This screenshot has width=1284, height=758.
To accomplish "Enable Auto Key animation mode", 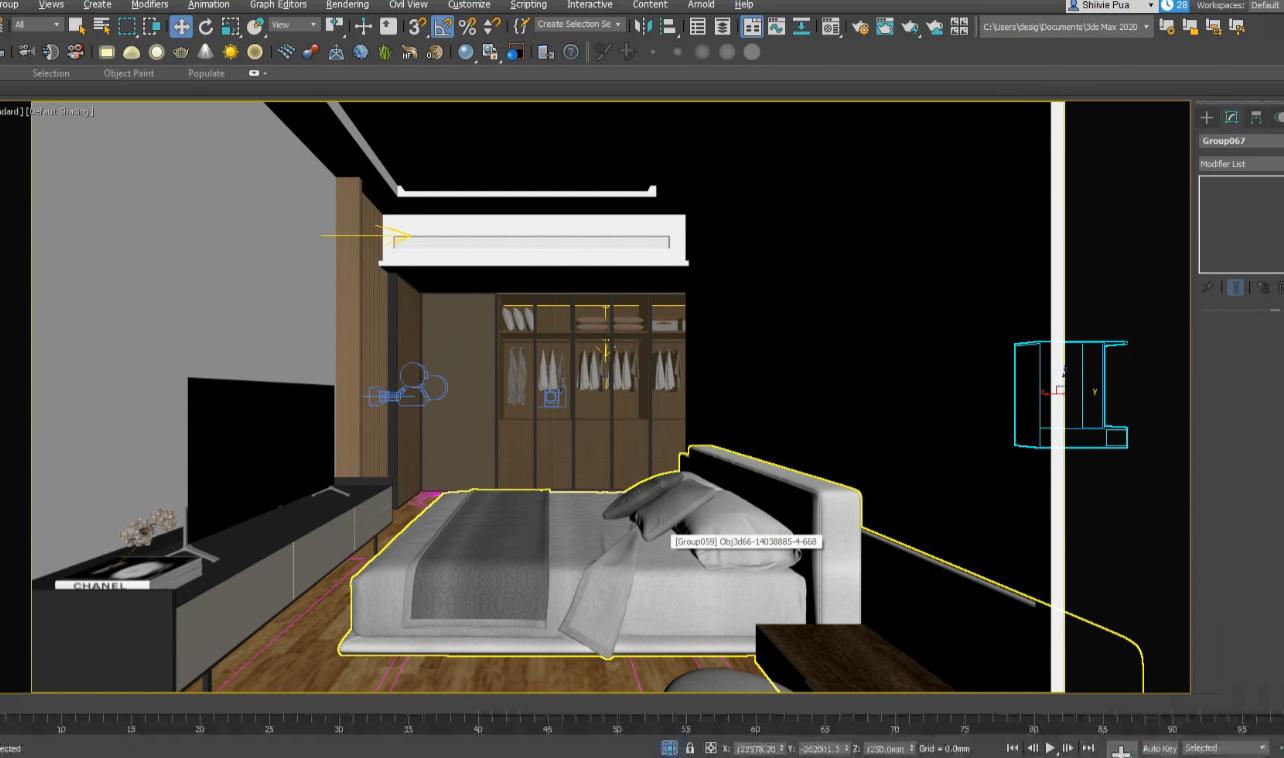I will point(1159,748).
